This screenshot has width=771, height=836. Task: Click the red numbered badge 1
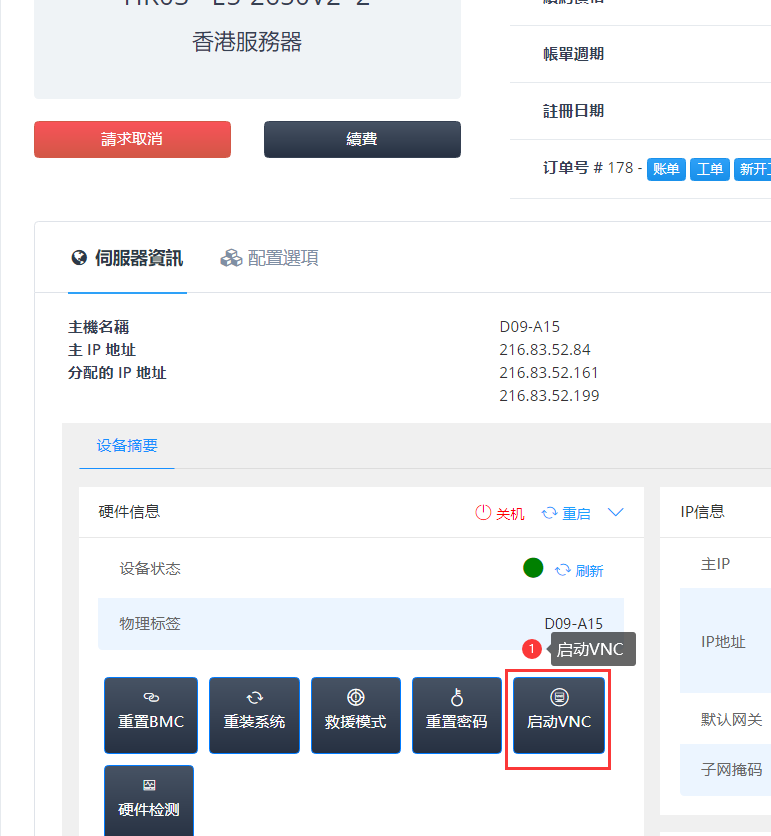pos(532,649)
